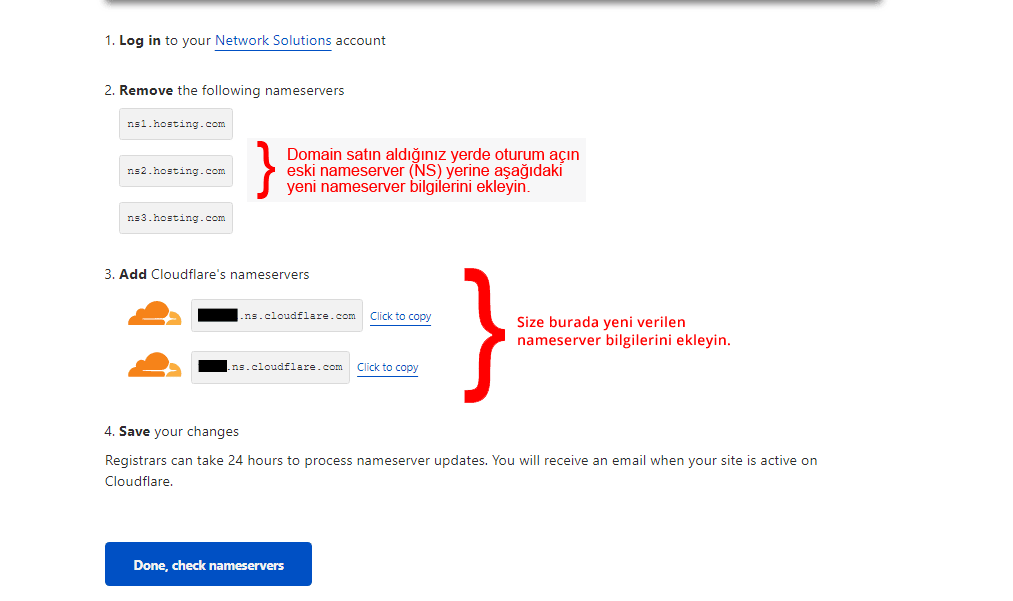Click the small red brace beside hosting nameservers
Image resolution: width=1013 pixels, height=601 pixels.
265,169
